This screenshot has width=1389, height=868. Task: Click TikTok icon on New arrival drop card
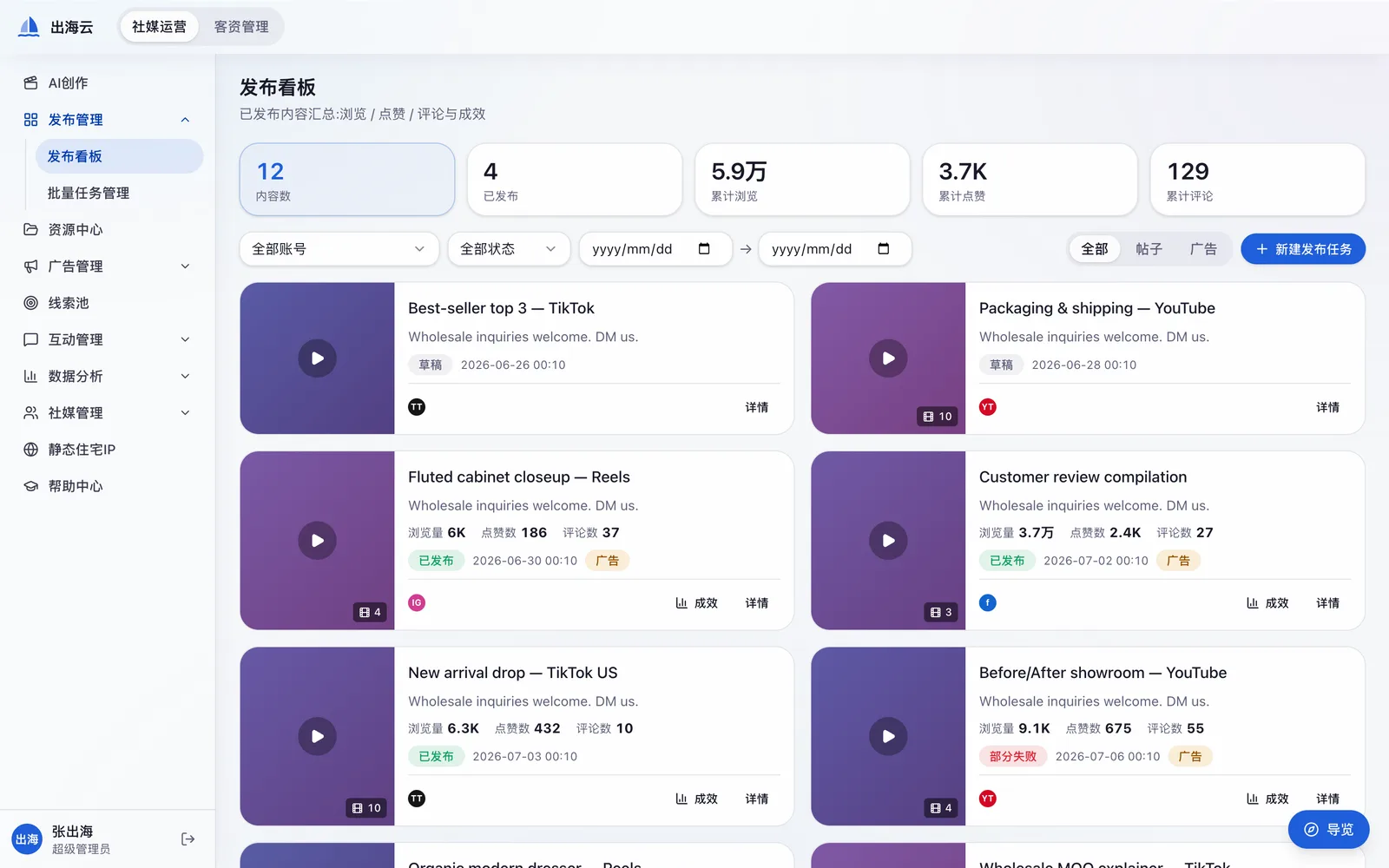tap(417, 799)
